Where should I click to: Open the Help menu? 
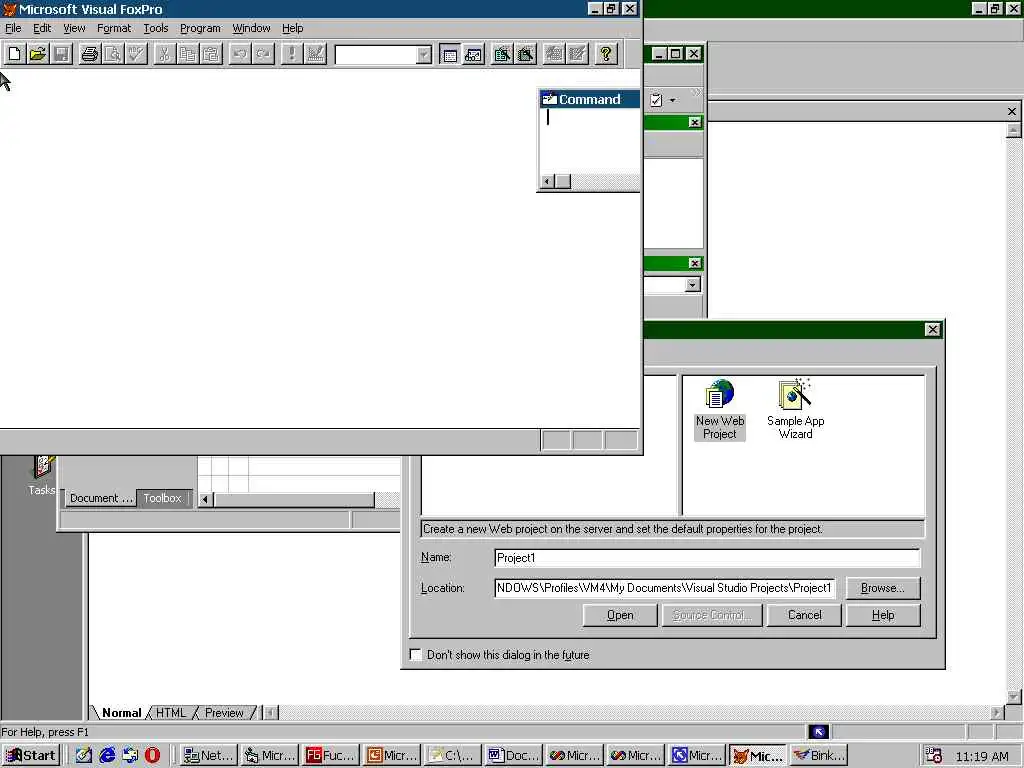(x=293, y=28)
